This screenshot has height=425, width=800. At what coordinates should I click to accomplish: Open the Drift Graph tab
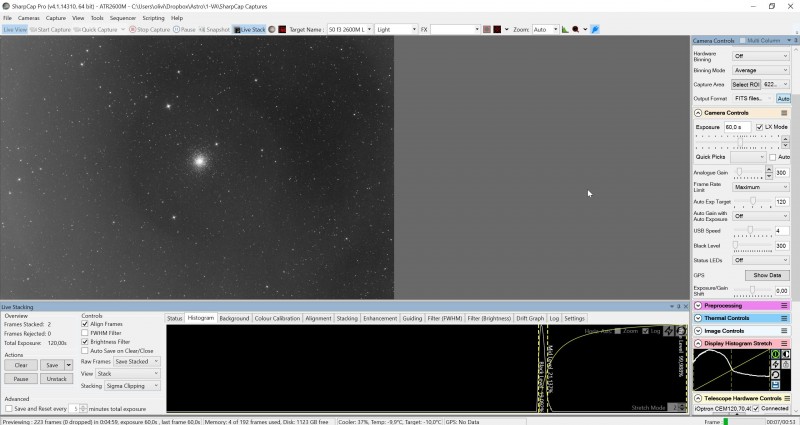pos(530,318)
